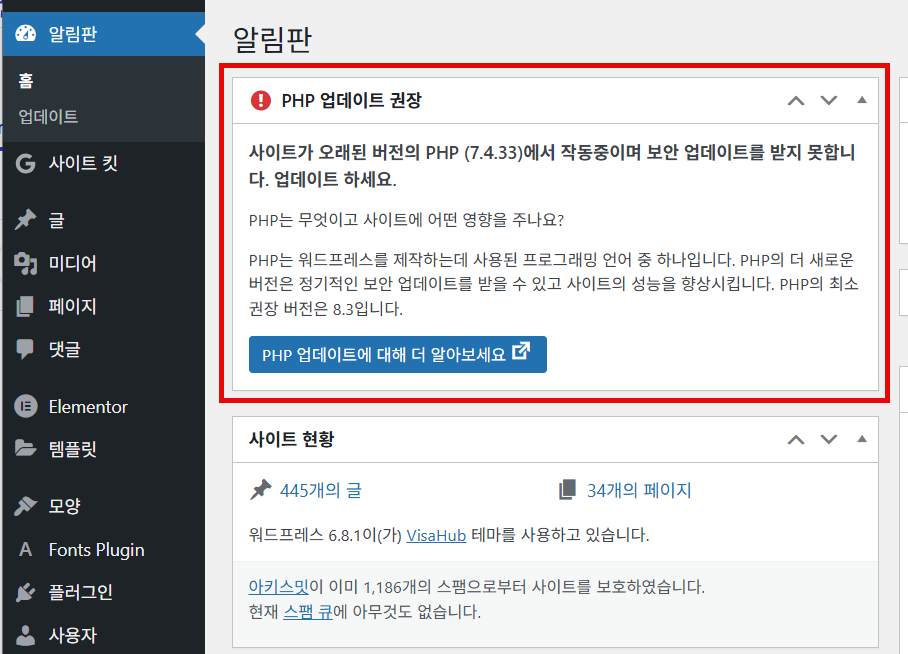Click the red warning icon in PHP panel

(261, 100)
